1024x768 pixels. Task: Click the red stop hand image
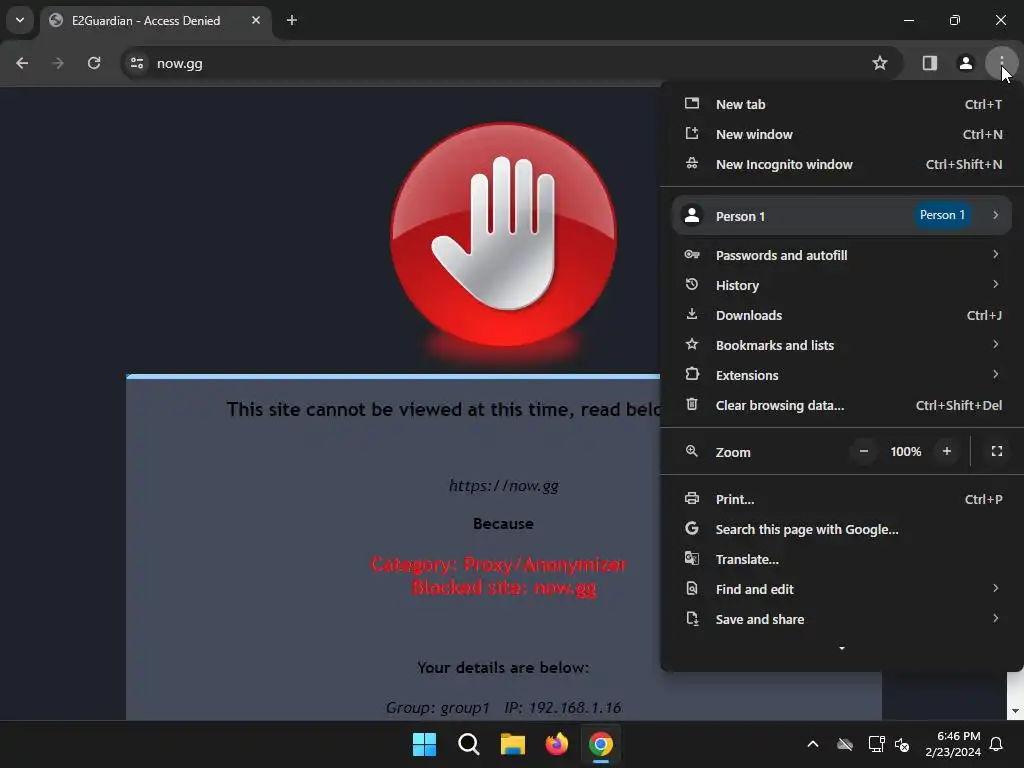(504, 235)
